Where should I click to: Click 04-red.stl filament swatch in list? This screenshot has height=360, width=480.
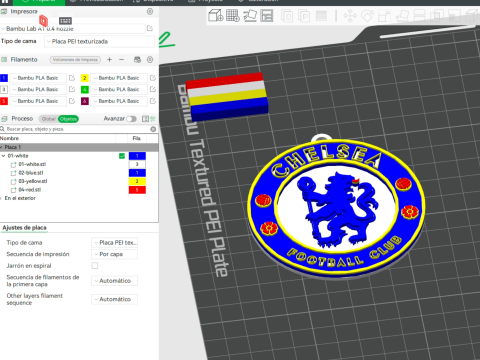tap(137, 190)
